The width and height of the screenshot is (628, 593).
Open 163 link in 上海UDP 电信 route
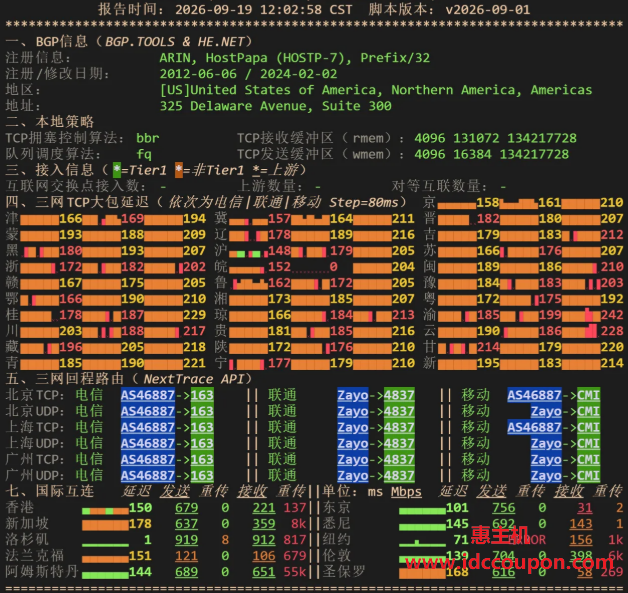202,443
